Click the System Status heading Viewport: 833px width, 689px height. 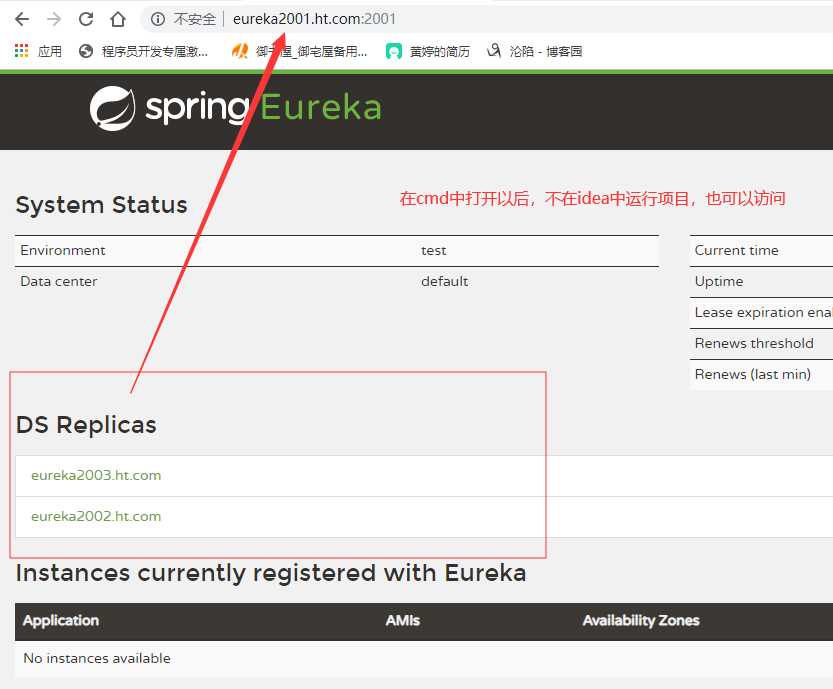click(101, 205)
